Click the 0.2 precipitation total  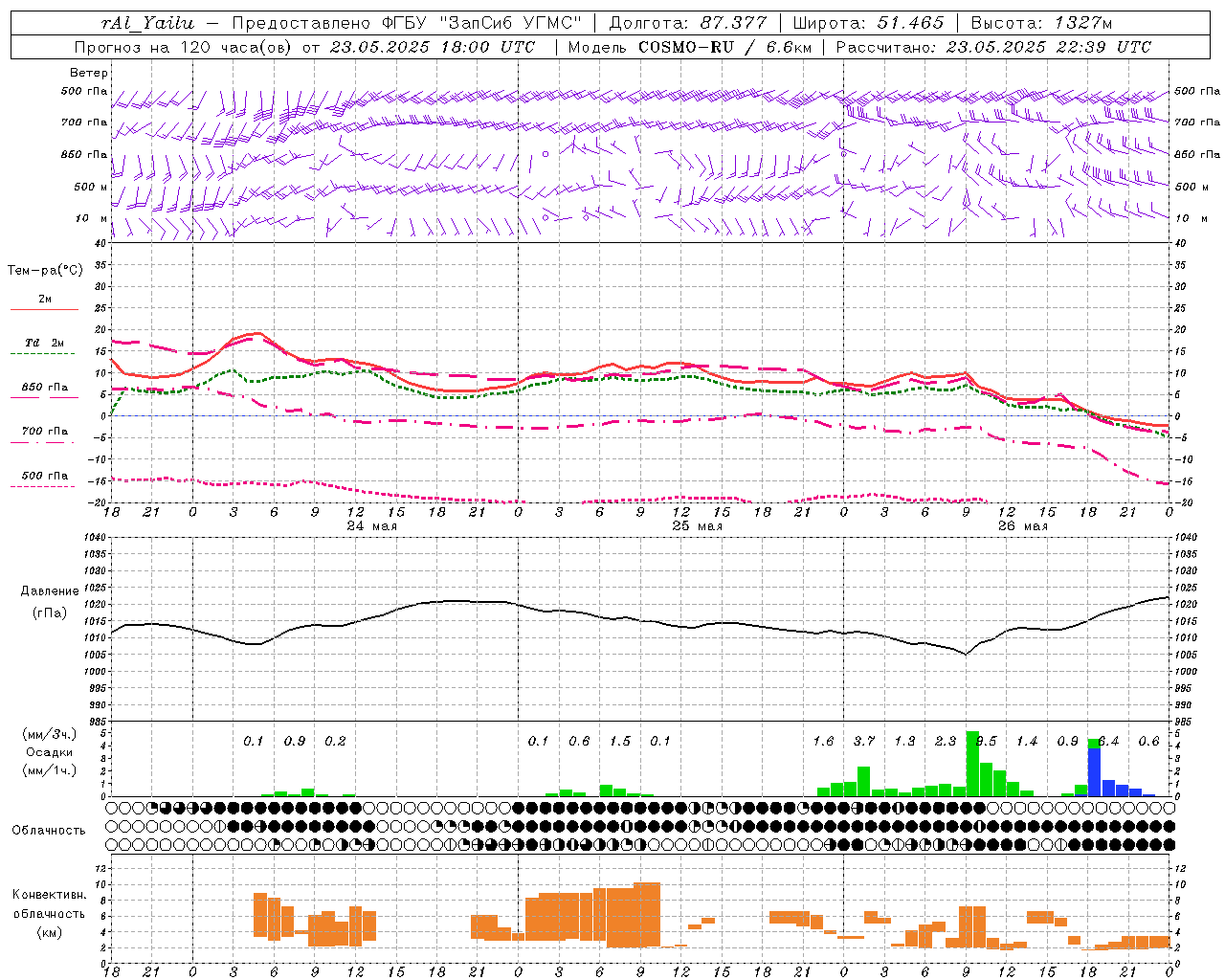pos(335,742)
